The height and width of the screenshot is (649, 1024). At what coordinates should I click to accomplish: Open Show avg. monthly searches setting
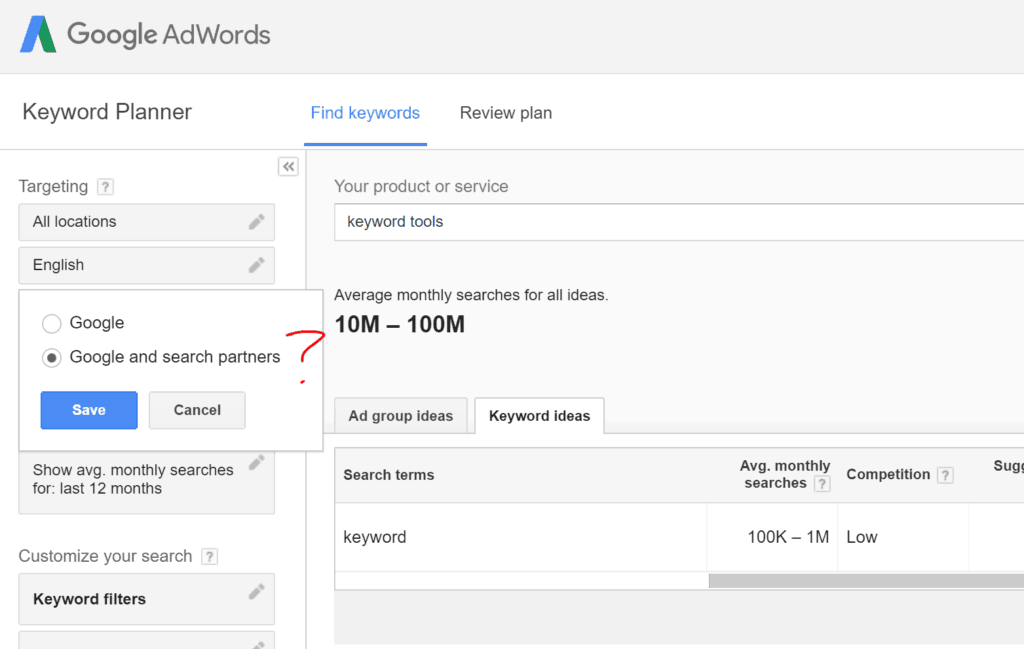pos(146,482)
